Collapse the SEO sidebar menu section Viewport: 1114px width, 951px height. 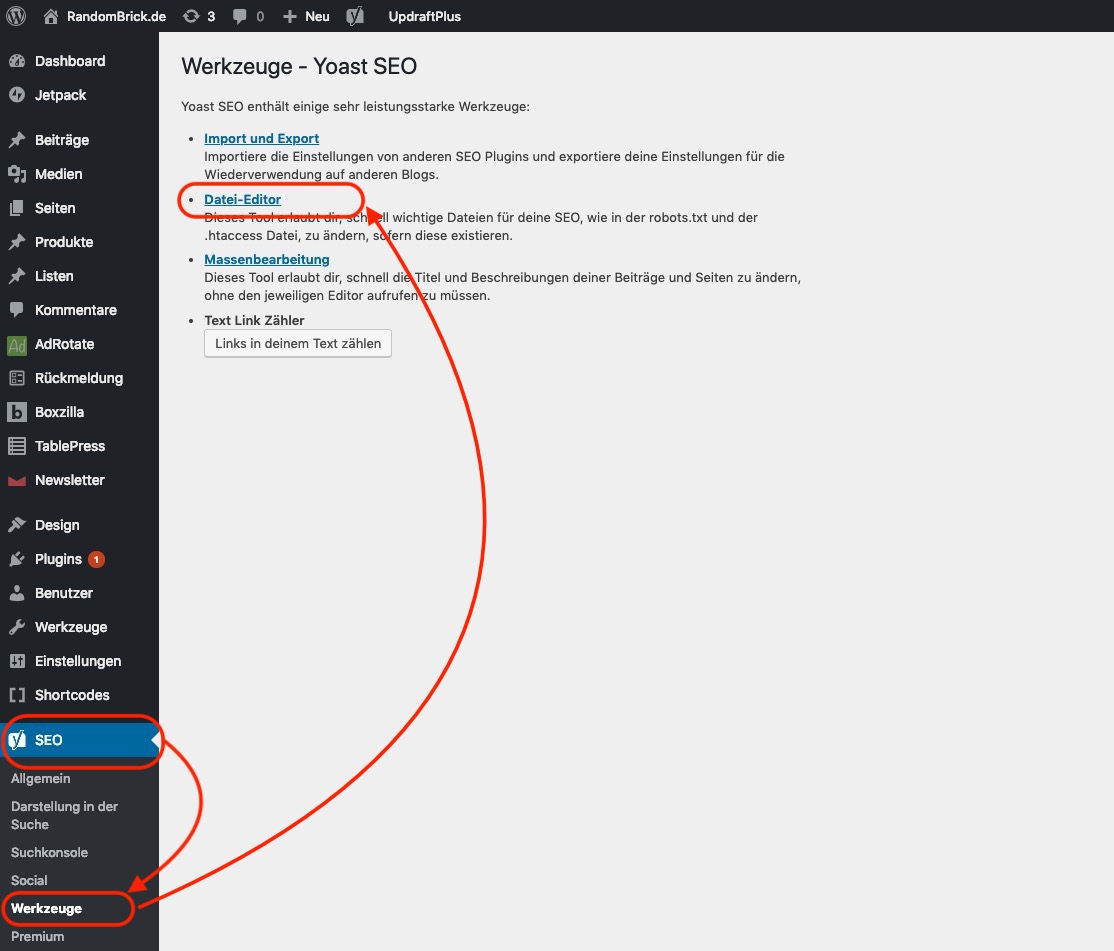pyautogui.click(x=48, y=740)
